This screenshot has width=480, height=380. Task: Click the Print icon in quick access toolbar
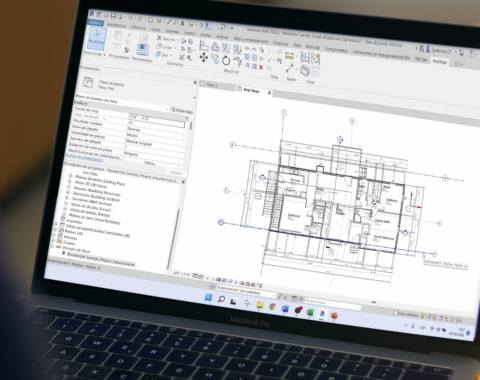pyautogui.click(x=151, y=20)
